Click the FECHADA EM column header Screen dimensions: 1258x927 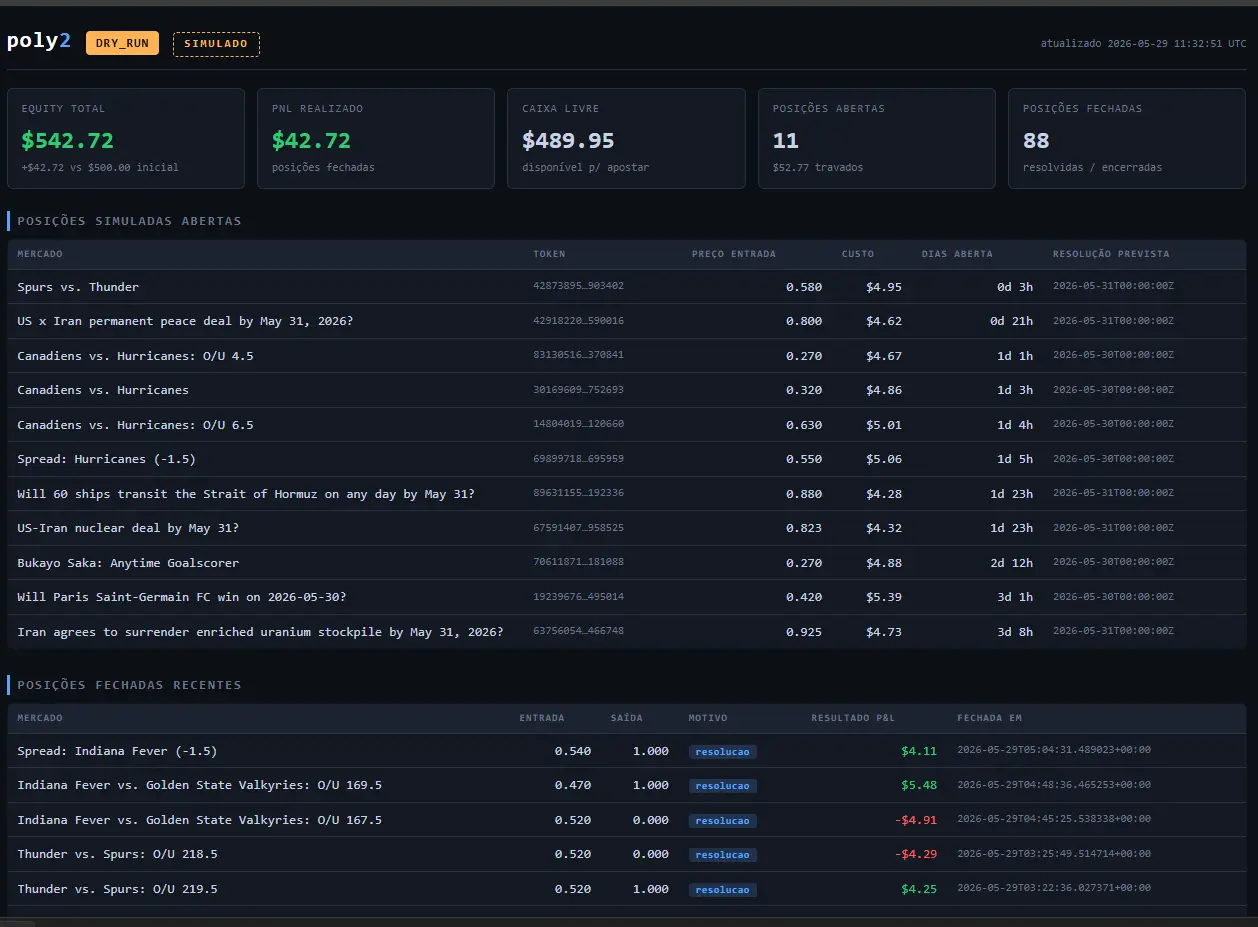989,718
